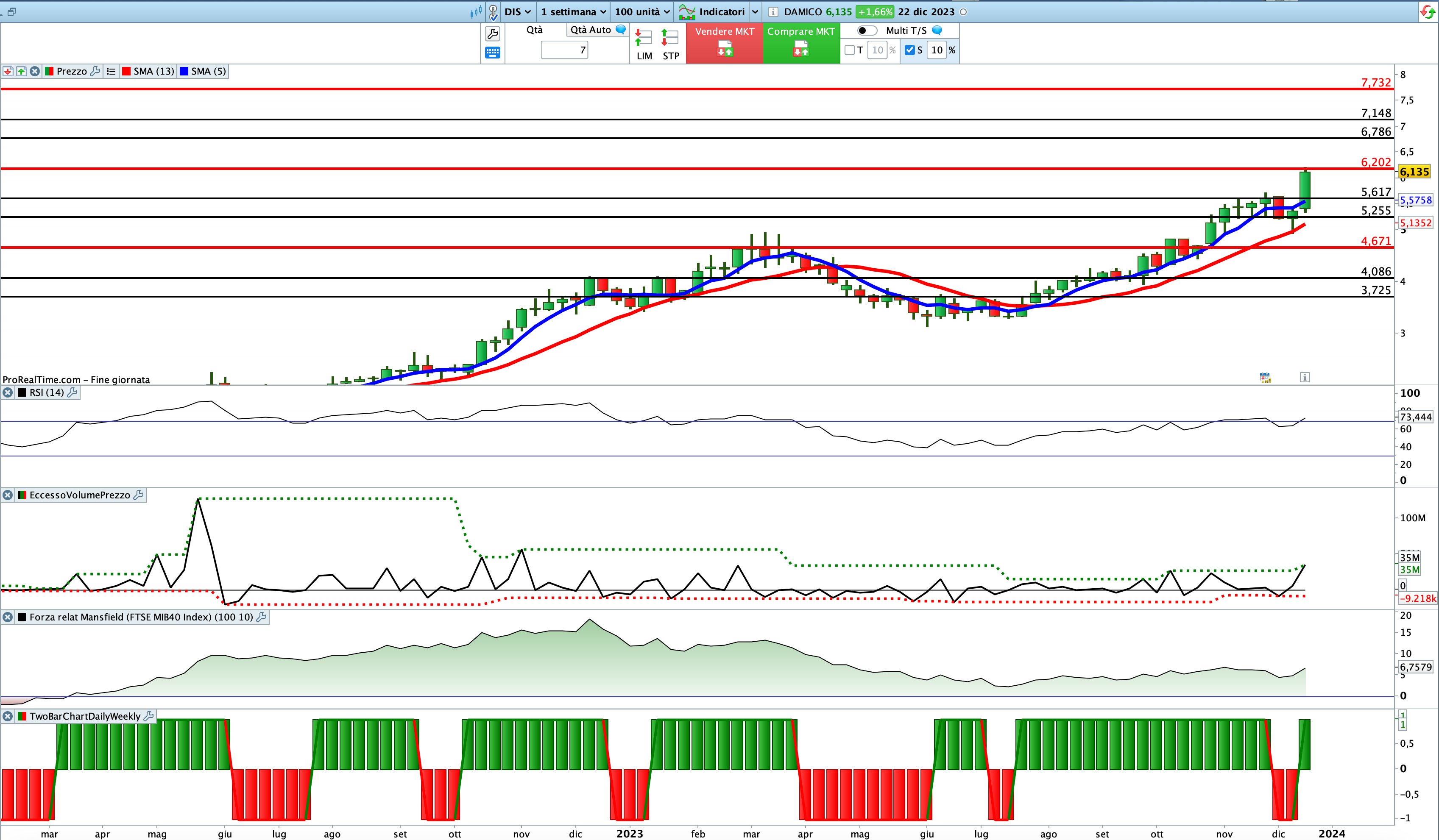Click the 4,671 support level label
Image resolution: width=1439 pixels, height=840 pixels.
tap(1376, 241)
